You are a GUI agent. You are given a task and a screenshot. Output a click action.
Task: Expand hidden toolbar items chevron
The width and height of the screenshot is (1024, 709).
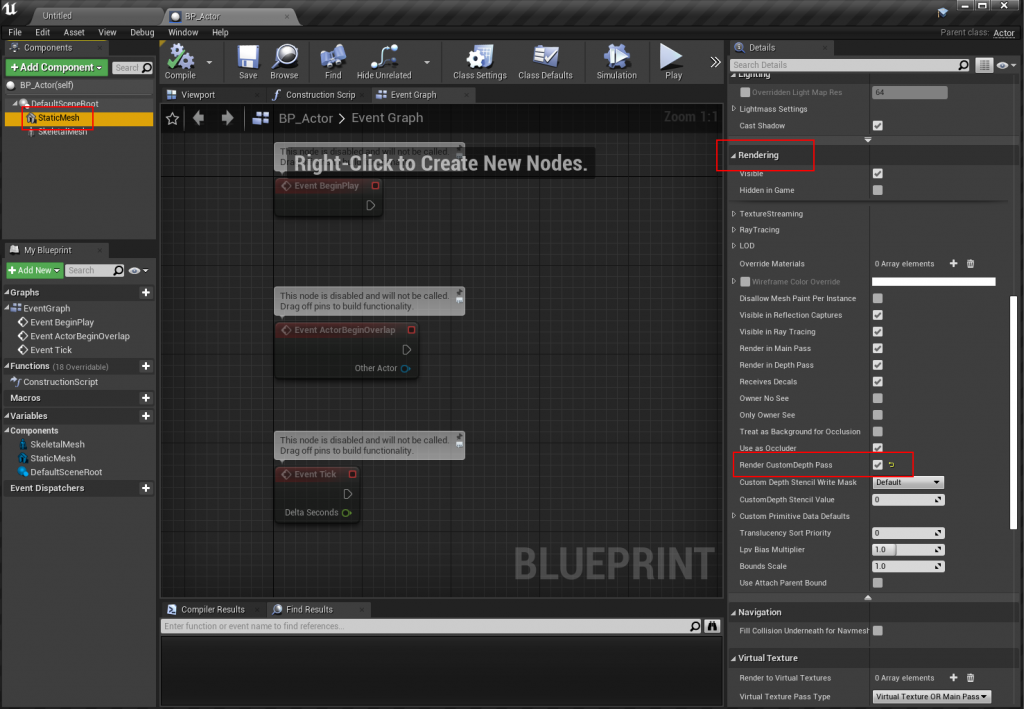coord(715,62)
